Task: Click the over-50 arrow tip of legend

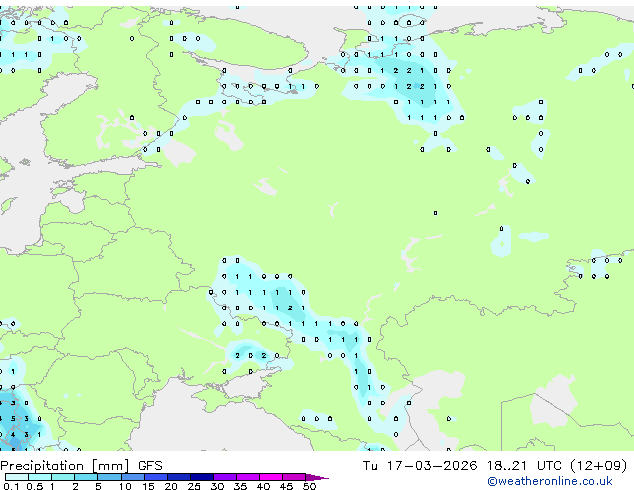Action: 317,477
